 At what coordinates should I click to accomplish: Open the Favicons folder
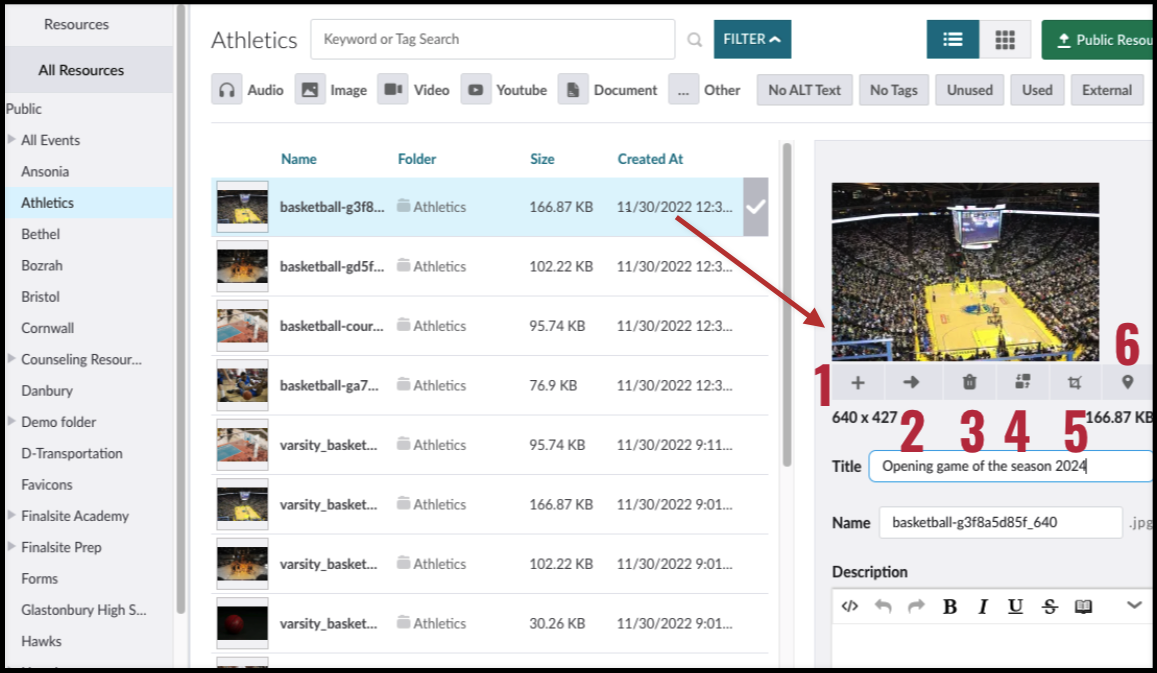tap(46, 485)
